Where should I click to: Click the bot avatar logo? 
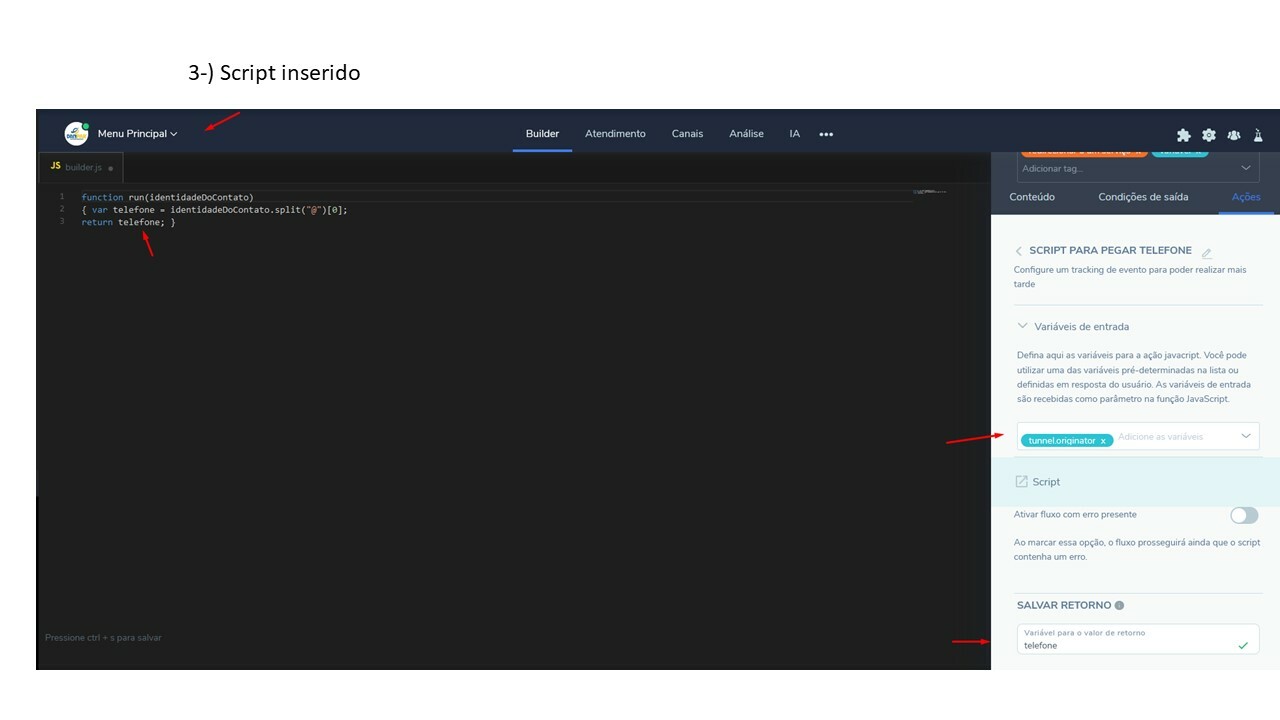[77, 133]
